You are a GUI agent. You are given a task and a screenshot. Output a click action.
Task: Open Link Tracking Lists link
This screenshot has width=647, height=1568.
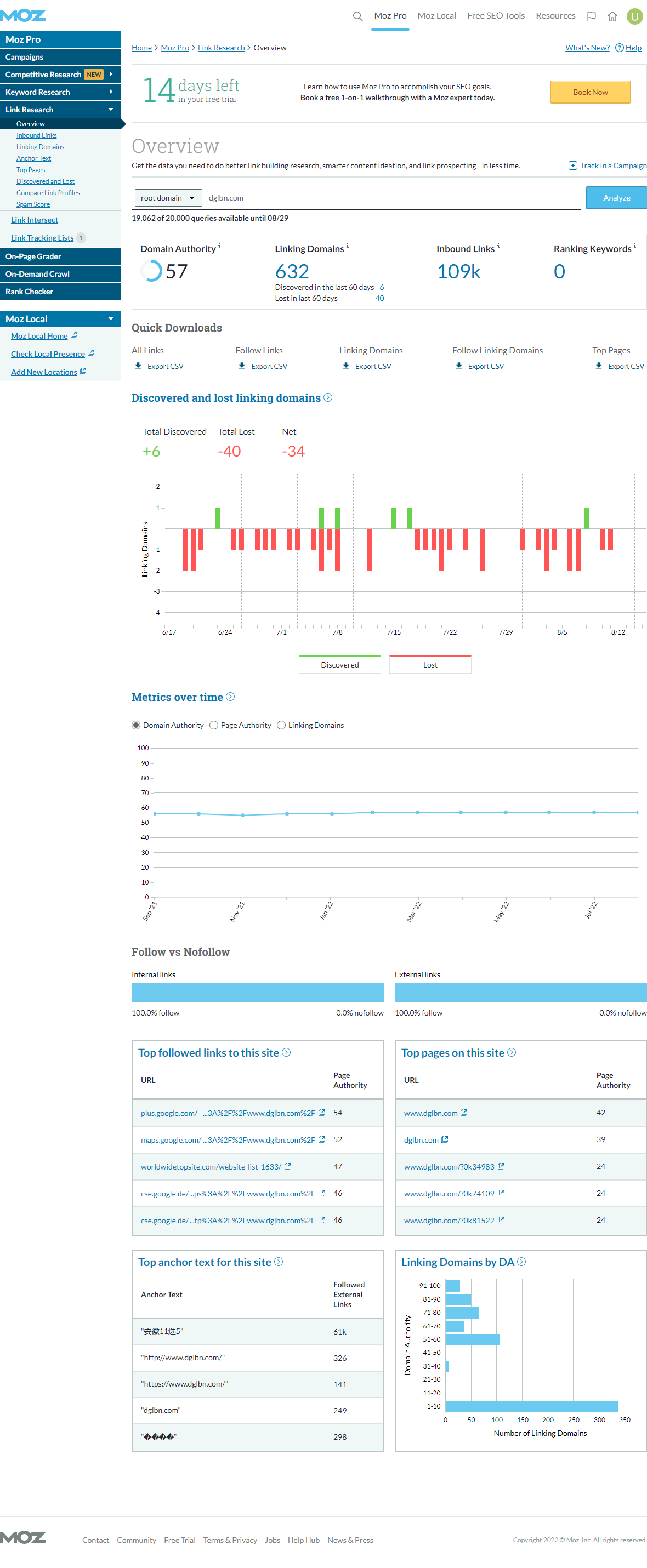click(42, 238)
